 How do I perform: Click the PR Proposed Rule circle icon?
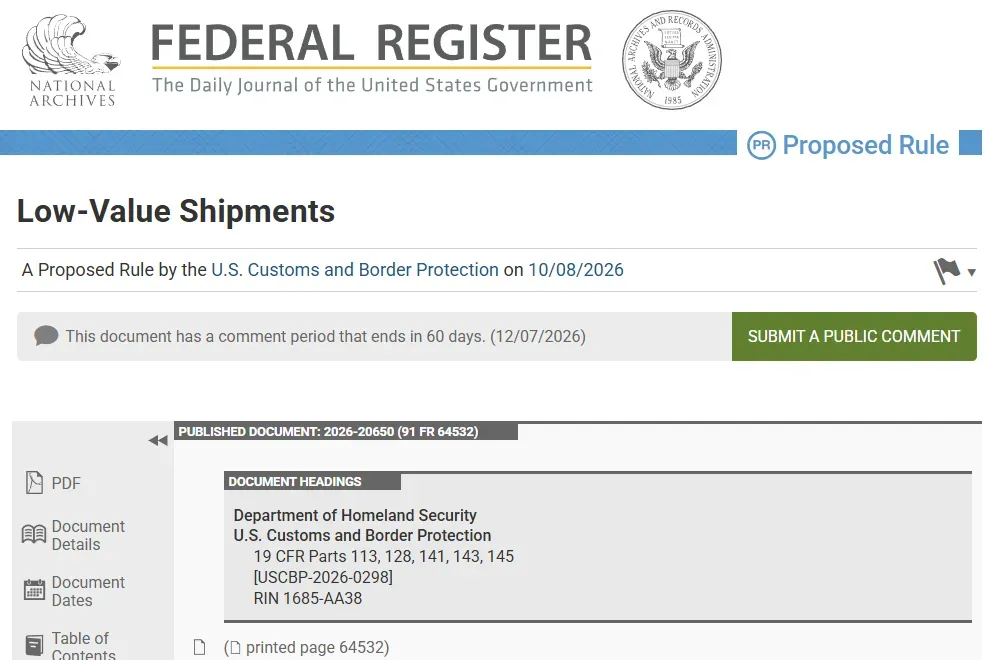[x=761, y=145]
